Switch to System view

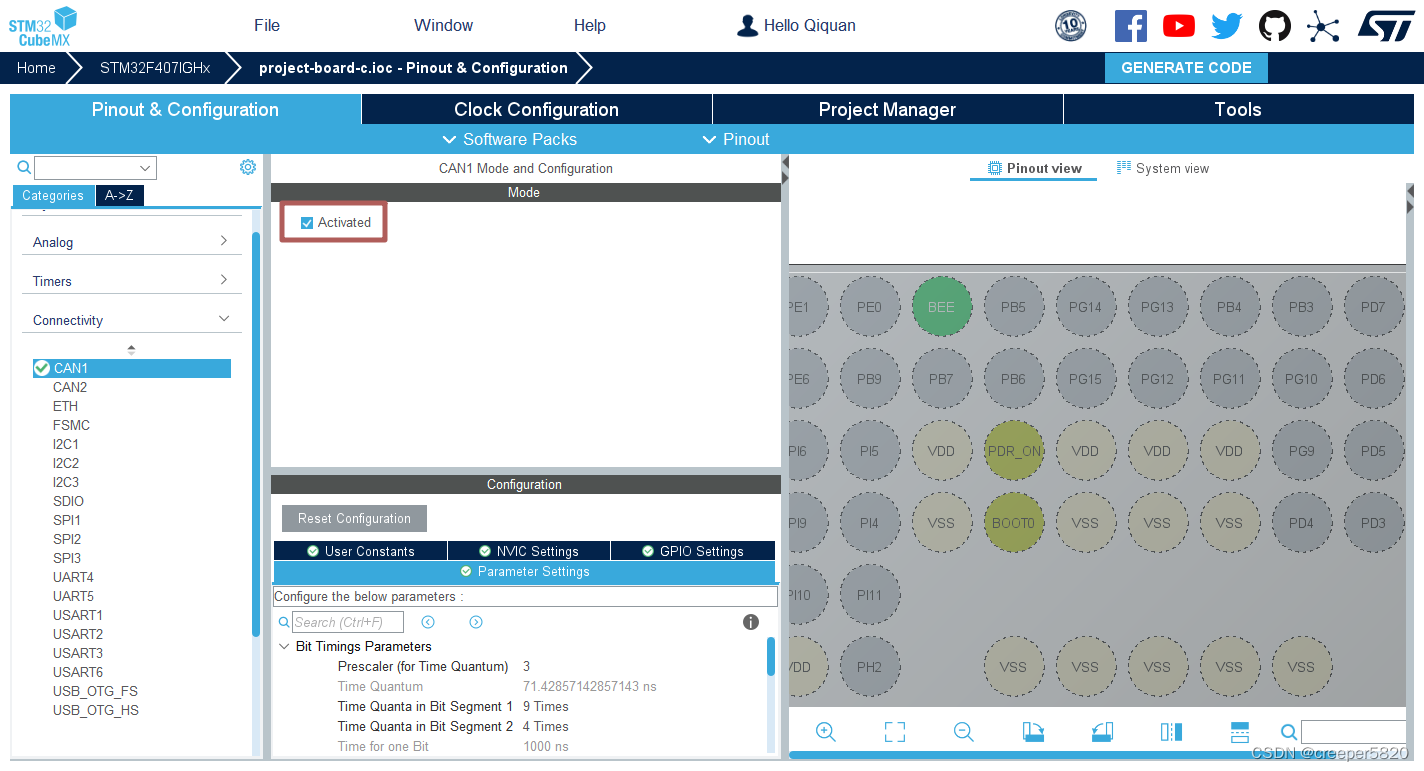[x=1162, y=168]
